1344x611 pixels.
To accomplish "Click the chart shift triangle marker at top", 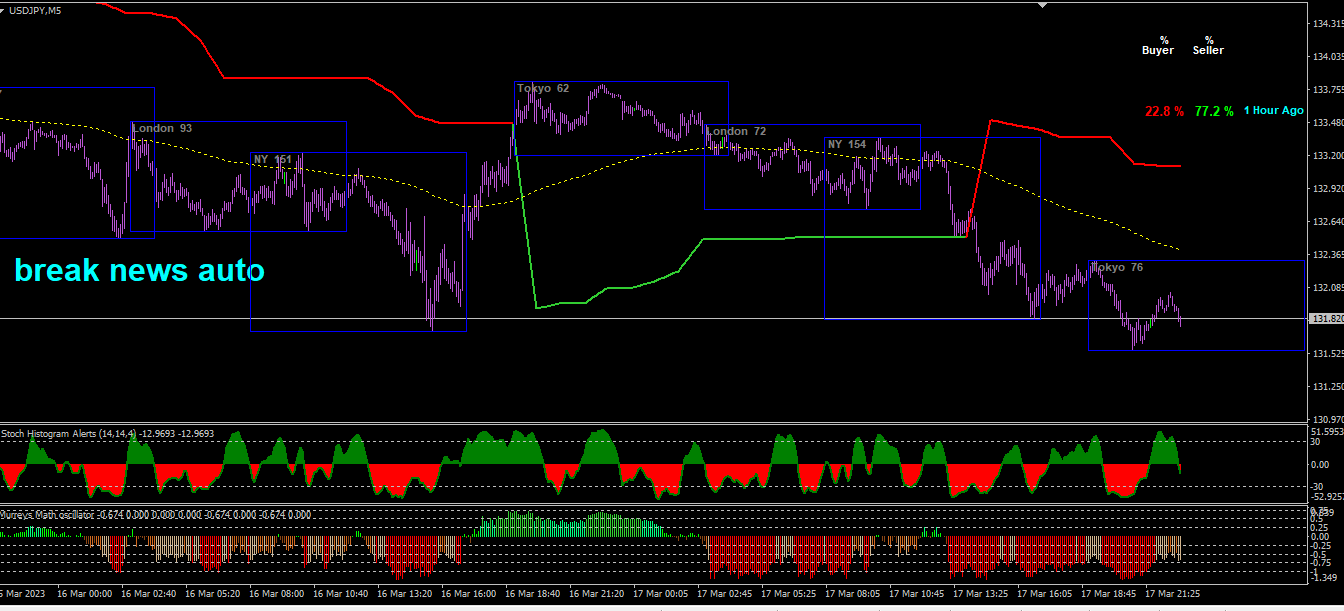I will [x=1043, y=5].
